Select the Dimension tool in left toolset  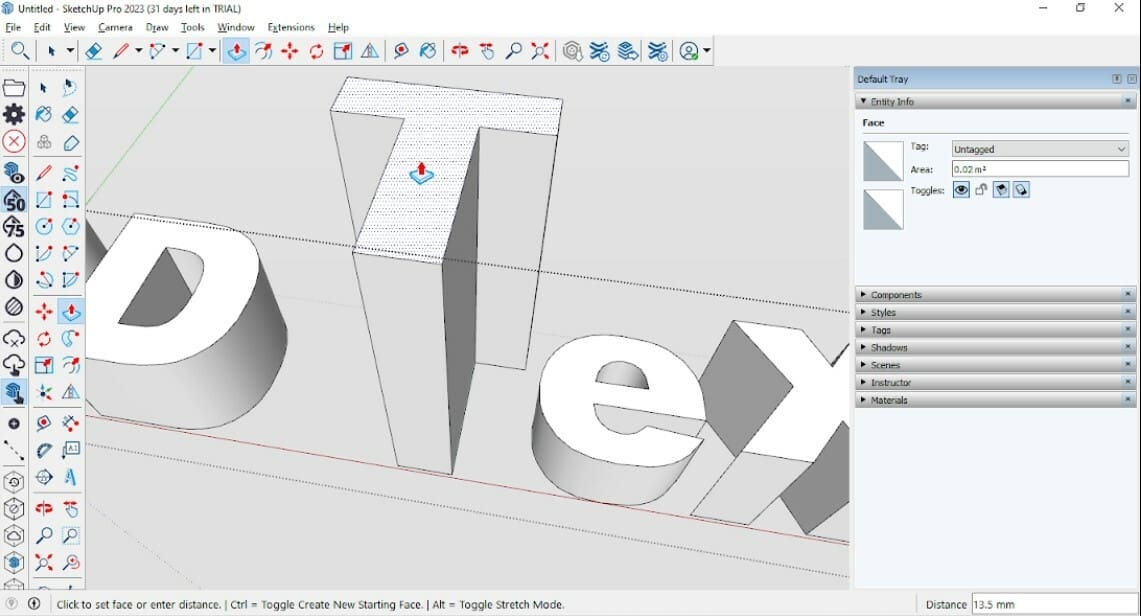(x=70, y=423)
